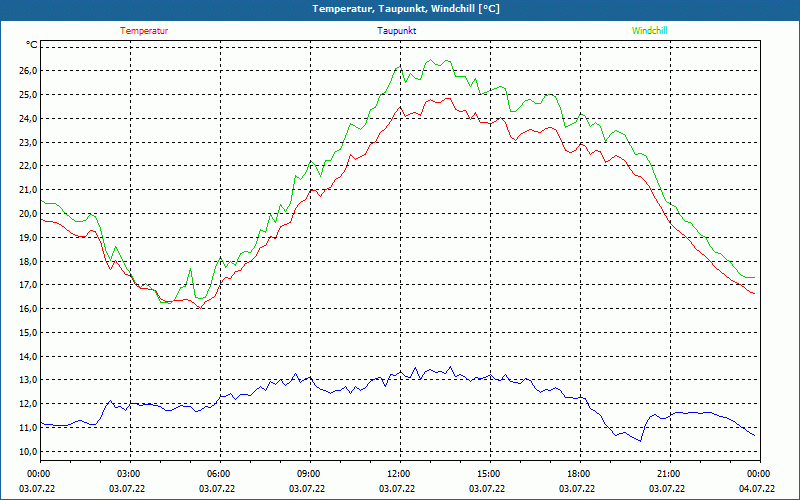Click the 03:00 time label on x-axis
This screenshot has width=800, height=500.
[x=130, y=474]
